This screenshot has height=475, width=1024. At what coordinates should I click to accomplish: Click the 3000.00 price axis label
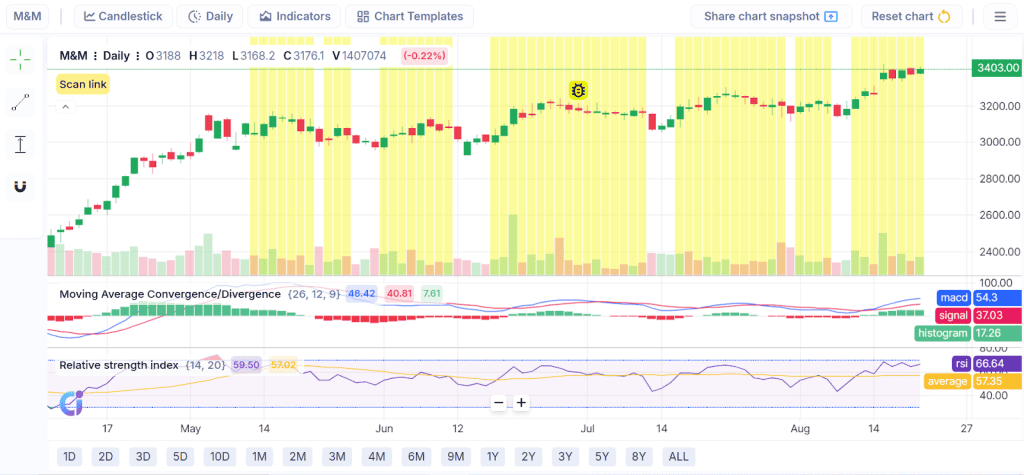[999, 142]
